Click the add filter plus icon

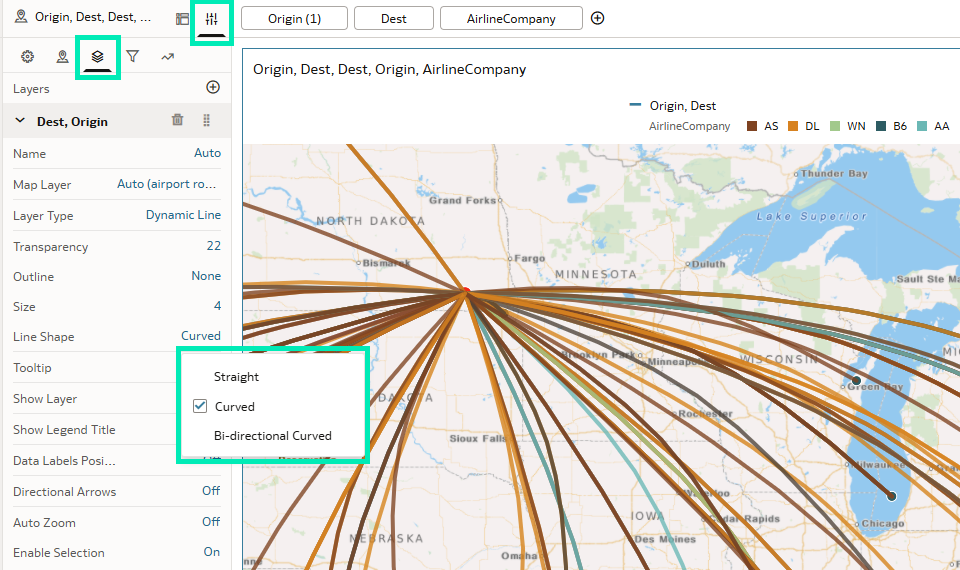pos(598,18)
